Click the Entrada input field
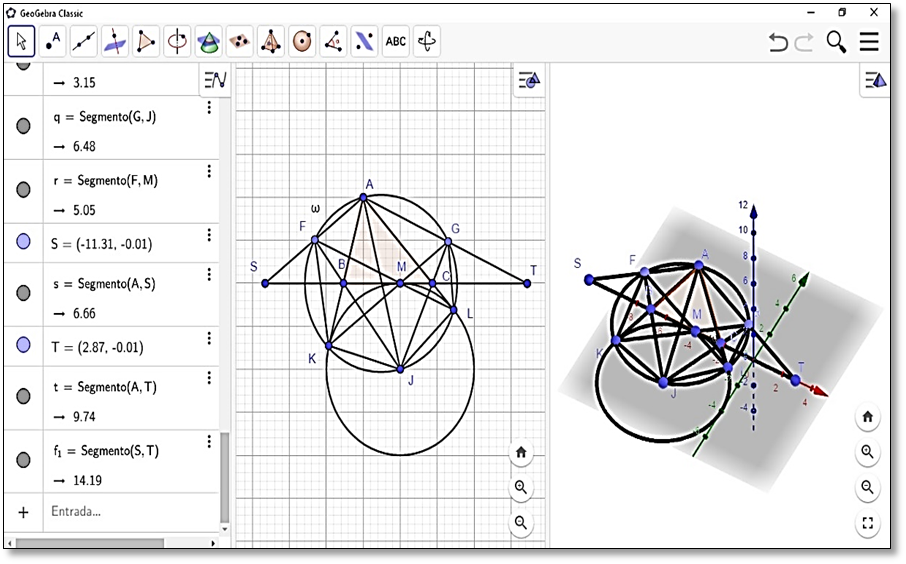This screenshot has height=564, width=906. tap(131, 511)
